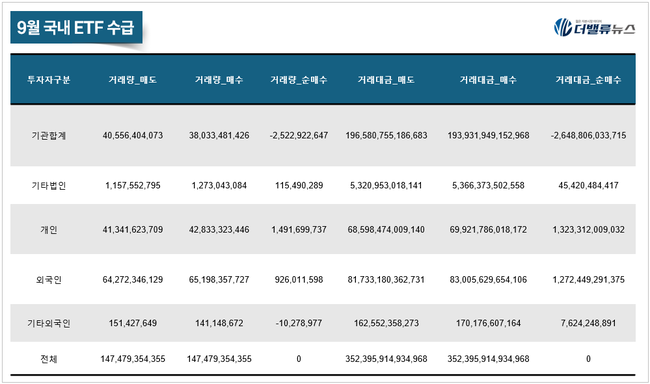This screenshot has height=384, width=650.
Task: Select 전체 row 거래대금_순매수 value 0
Action: point(589,359)
